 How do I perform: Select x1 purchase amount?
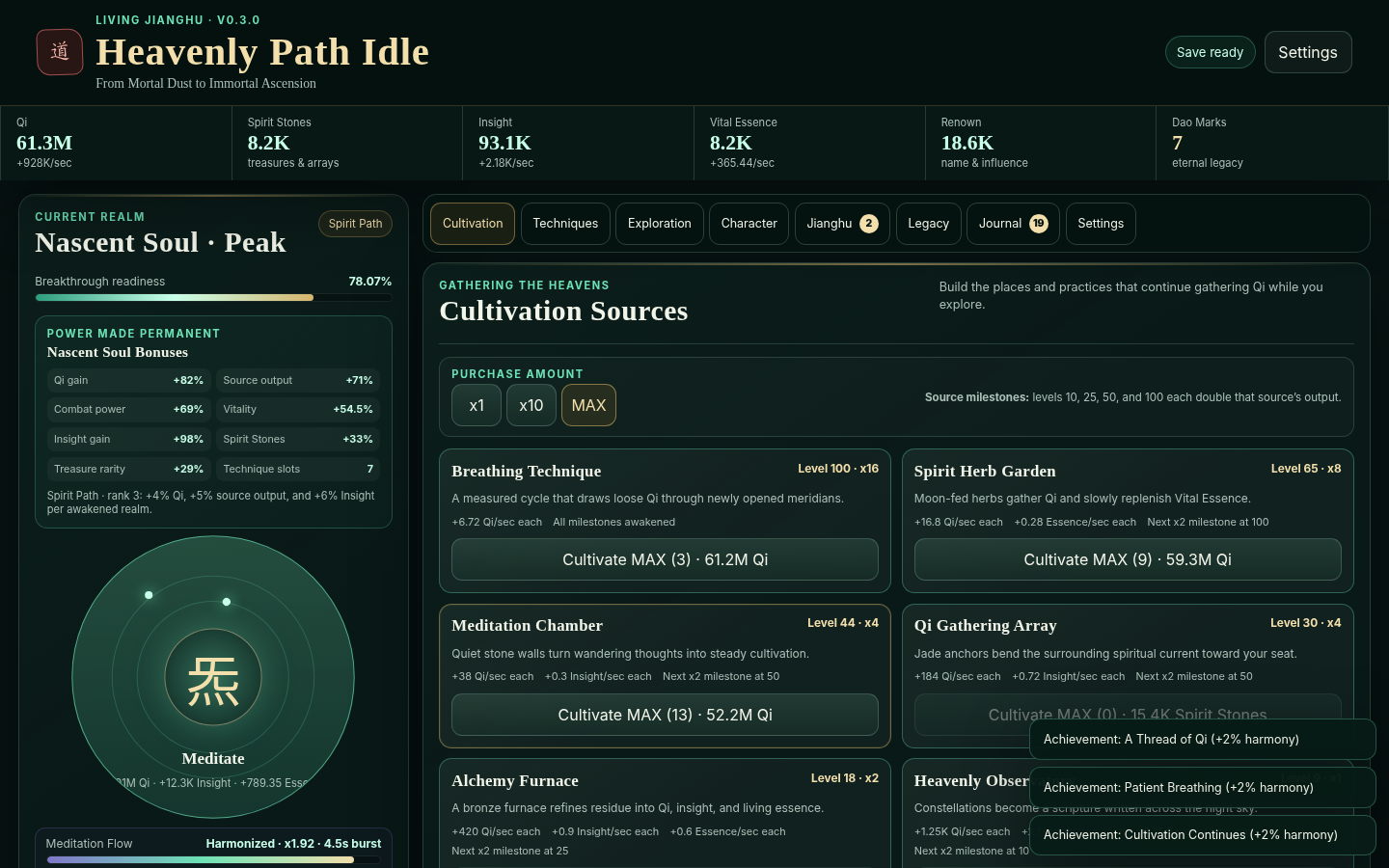[x=477, y=405]
